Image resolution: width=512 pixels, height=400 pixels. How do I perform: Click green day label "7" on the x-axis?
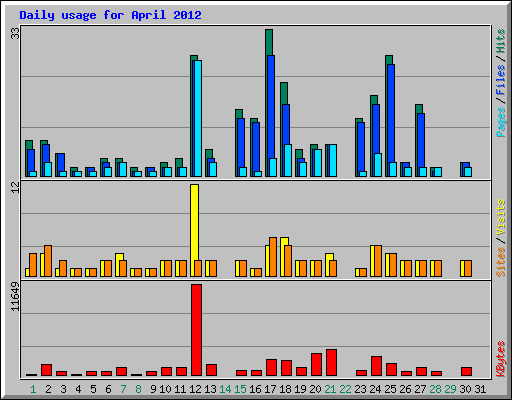coord(123,389)
